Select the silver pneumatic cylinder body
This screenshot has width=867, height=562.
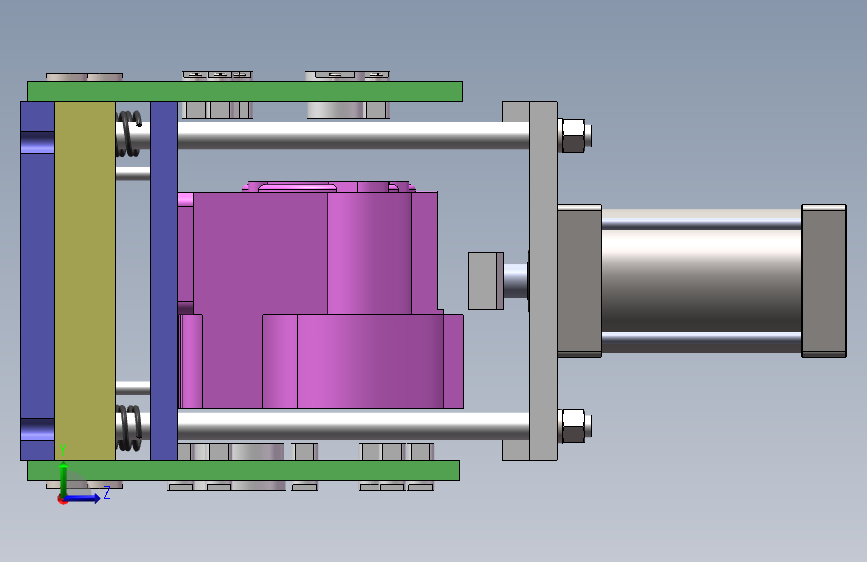point(701,280)
